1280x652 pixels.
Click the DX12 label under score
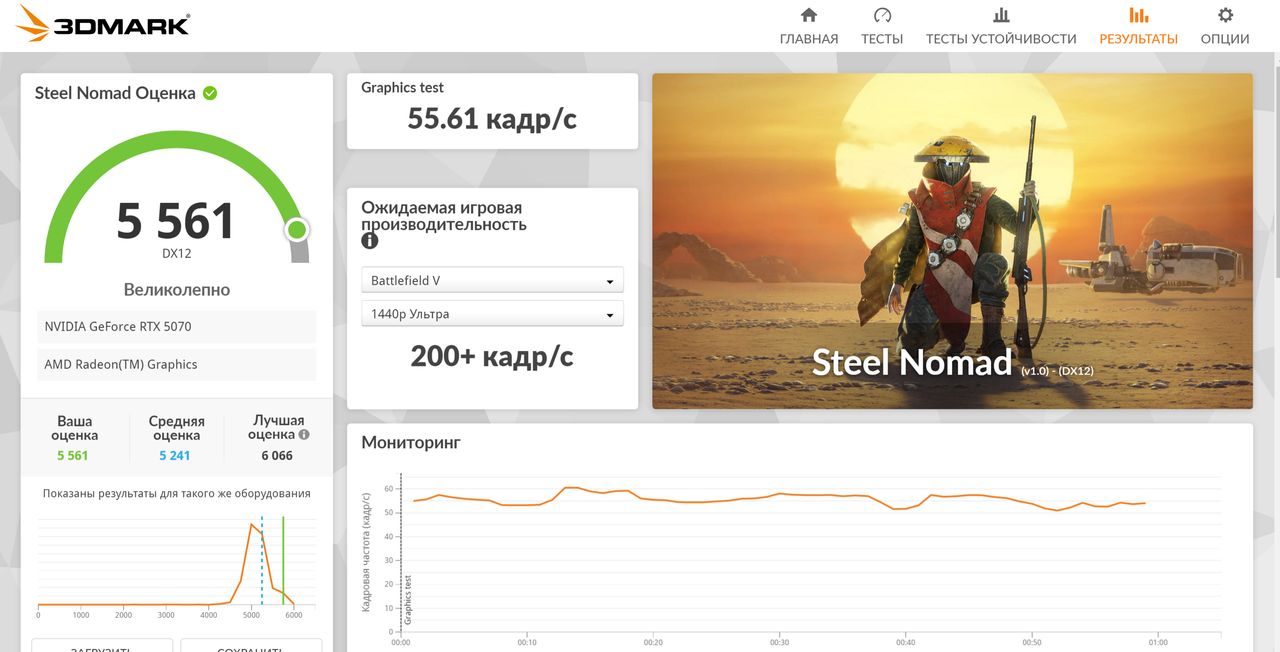[x=176, y=254]
